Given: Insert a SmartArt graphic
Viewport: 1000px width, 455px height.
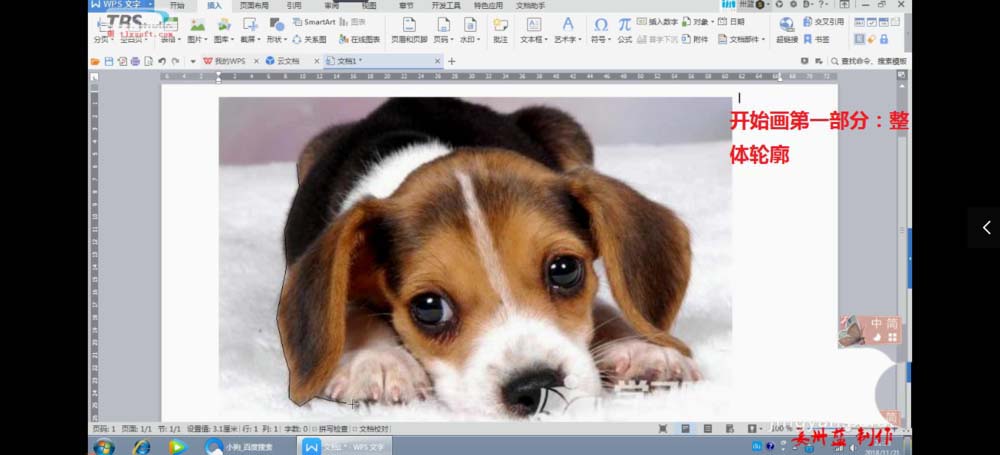Looking at the screenshot, I should [314, 22].
